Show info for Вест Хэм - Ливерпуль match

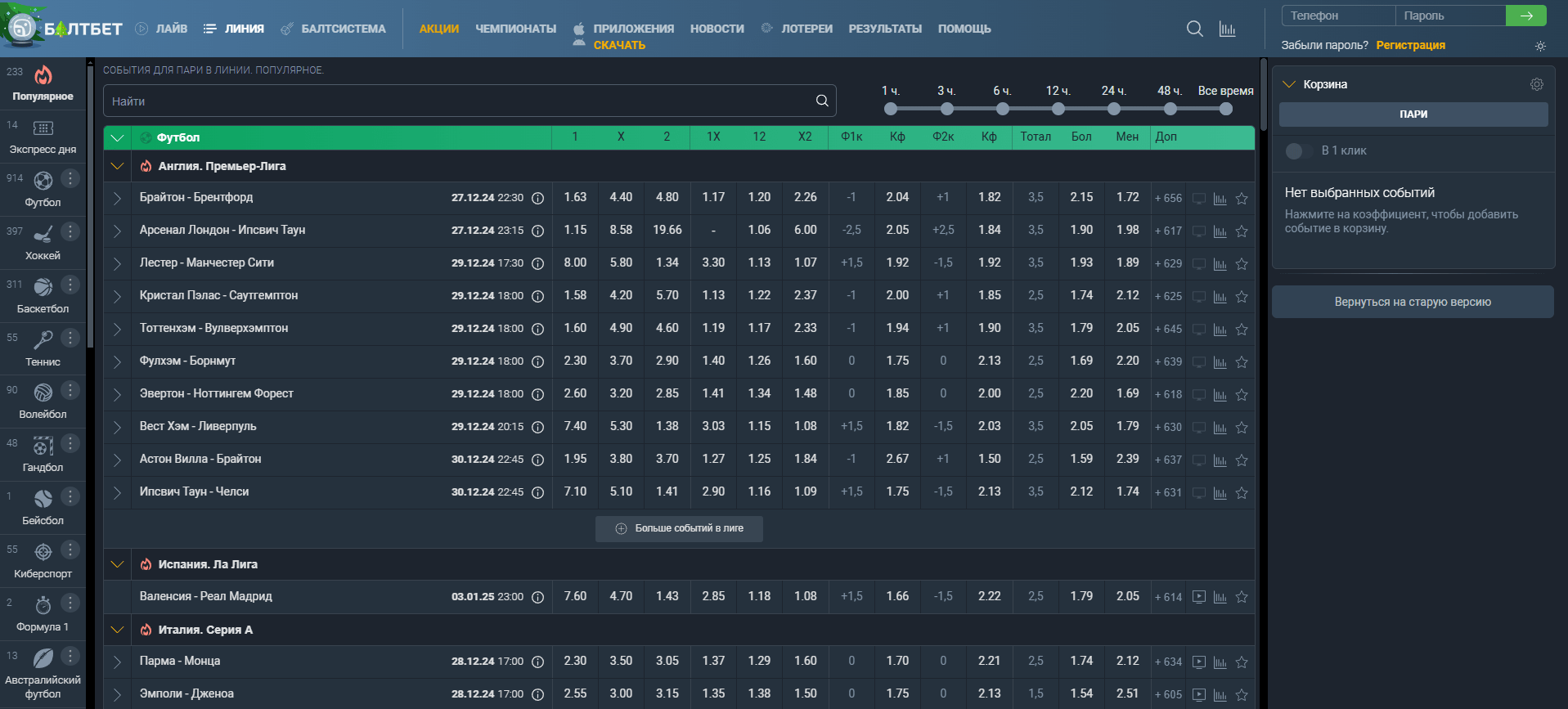click(537, 427)
